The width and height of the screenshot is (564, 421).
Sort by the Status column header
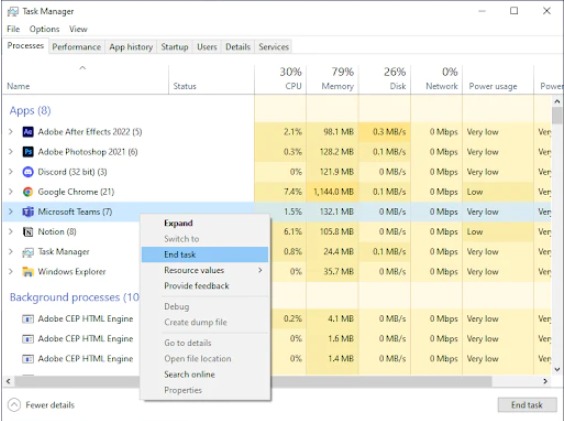click(212, 80)
